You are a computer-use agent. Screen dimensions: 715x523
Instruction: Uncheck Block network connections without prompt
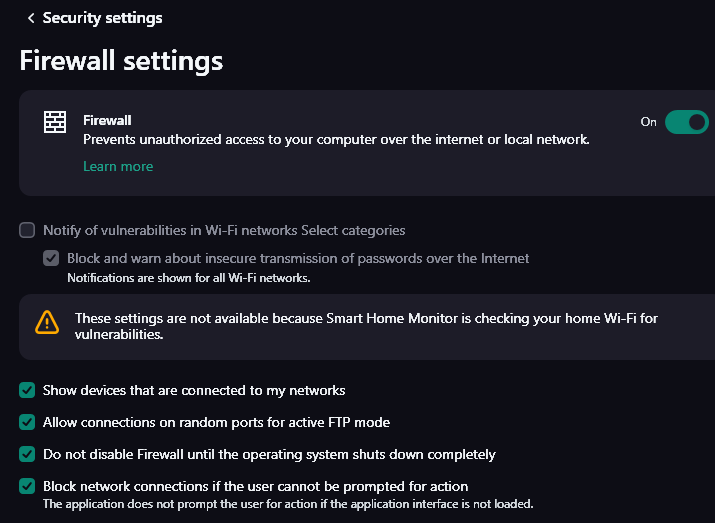point(27,486)
